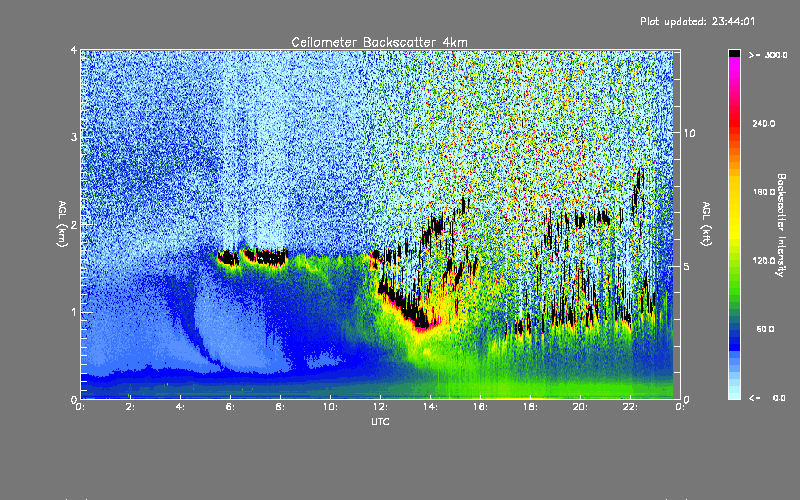The image size is (800, 500).
Task: Click the "240.0" color bar value
Action: pyautogui.click(x=764, y=123)
